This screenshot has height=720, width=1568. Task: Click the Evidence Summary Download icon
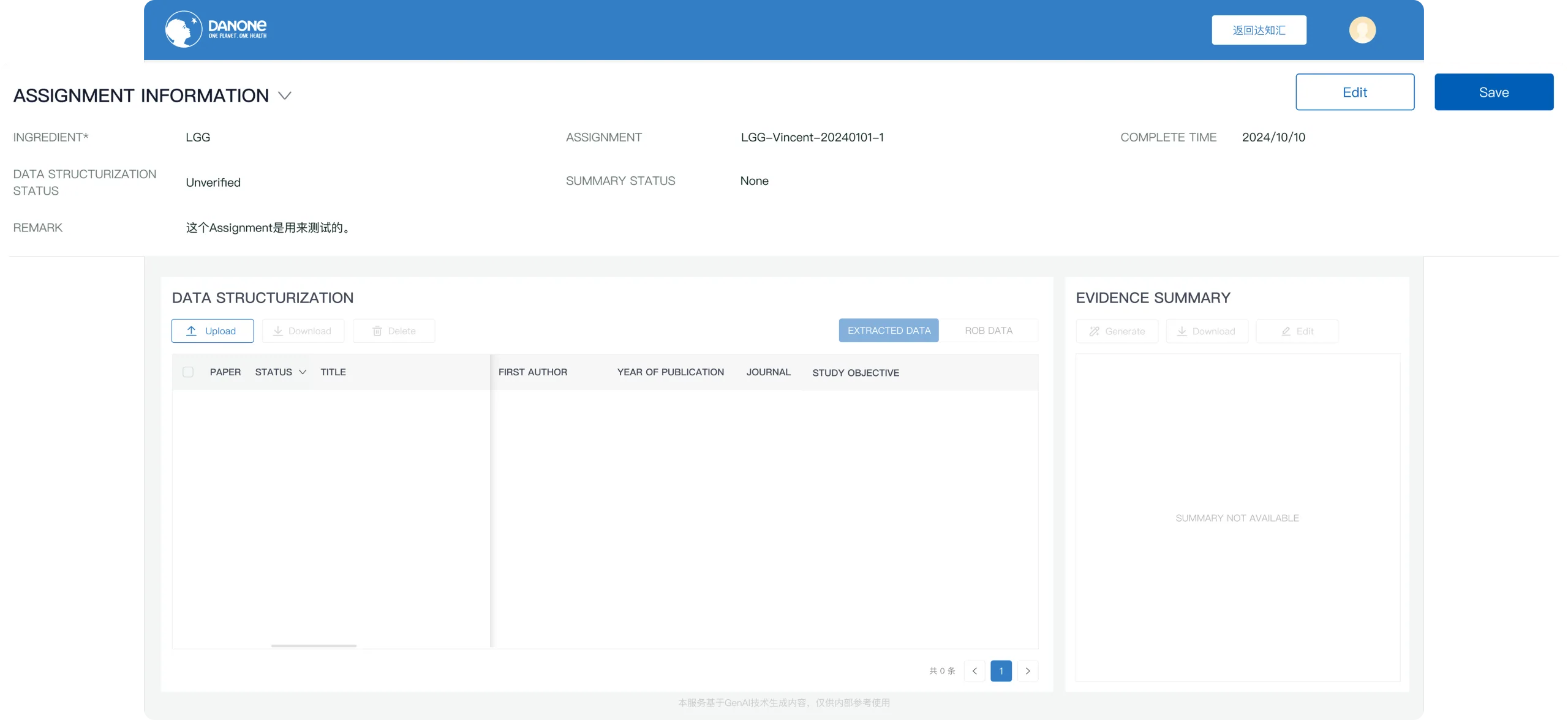[x=1182, y=331]
